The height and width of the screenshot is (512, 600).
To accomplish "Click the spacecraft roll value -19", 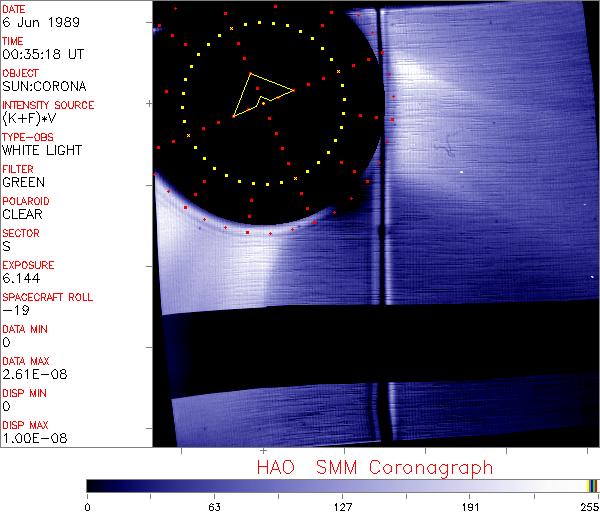I will click(13, 310).
